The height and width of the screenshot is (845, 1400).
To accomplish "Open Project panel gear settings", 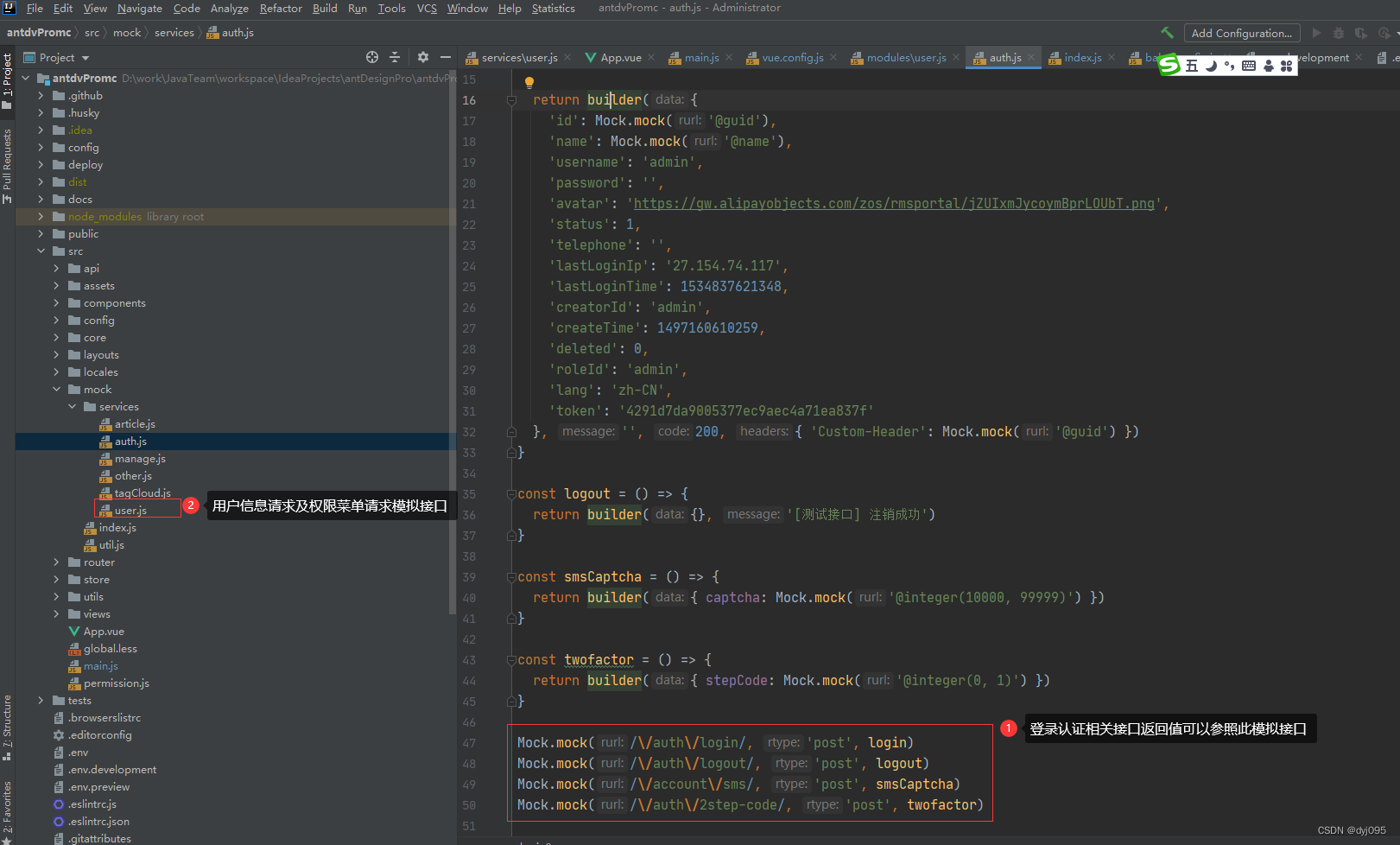I will [x=422, y=57].
